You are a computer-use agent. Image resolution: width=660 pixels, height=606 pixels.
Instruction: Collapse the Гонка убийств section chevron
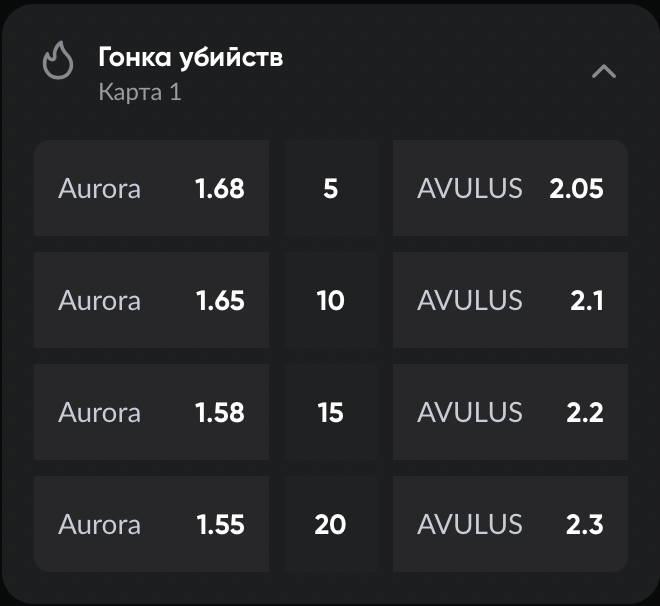604,71
